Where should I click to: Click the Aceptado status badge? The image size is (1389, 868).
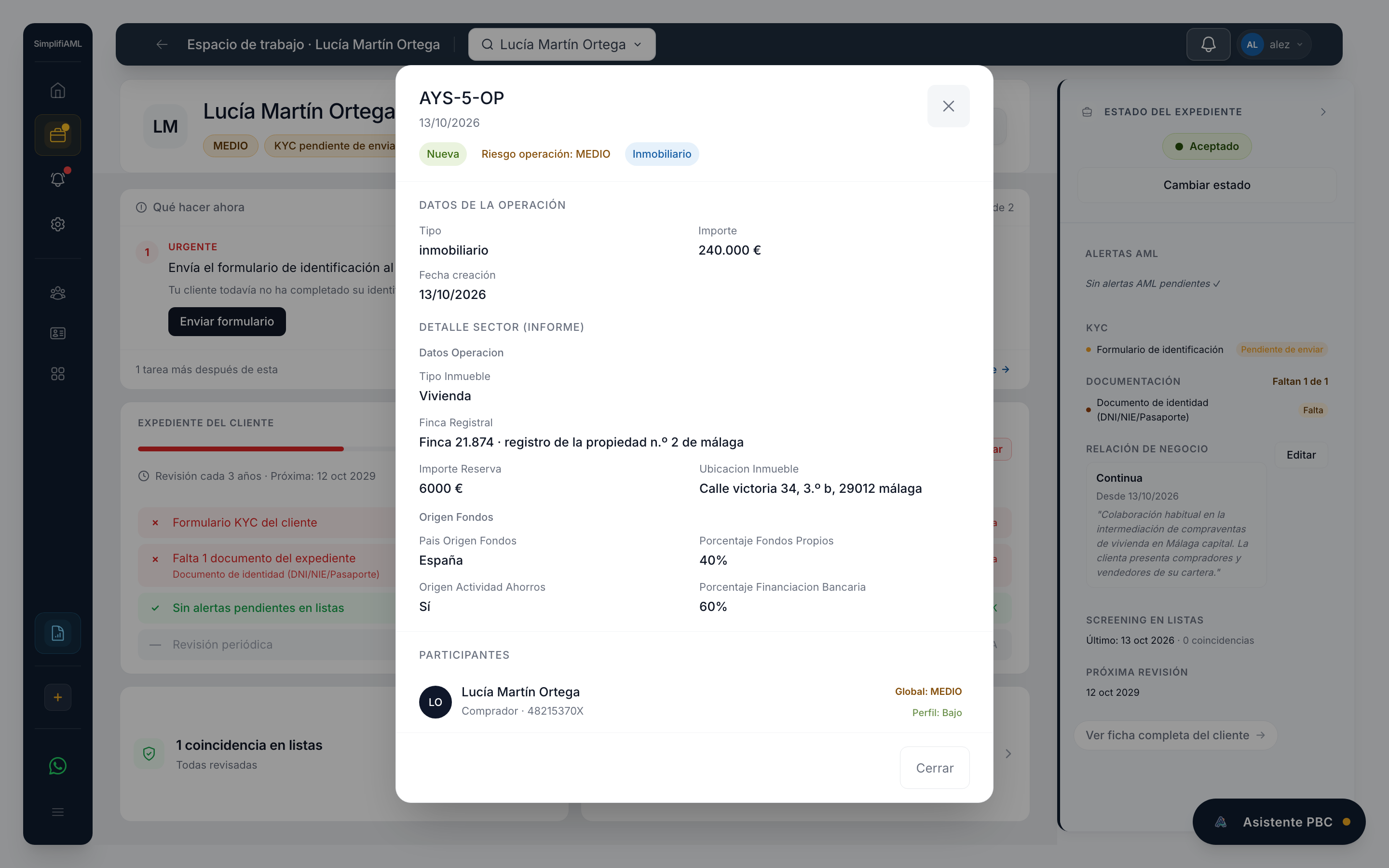coord(1207,147)
